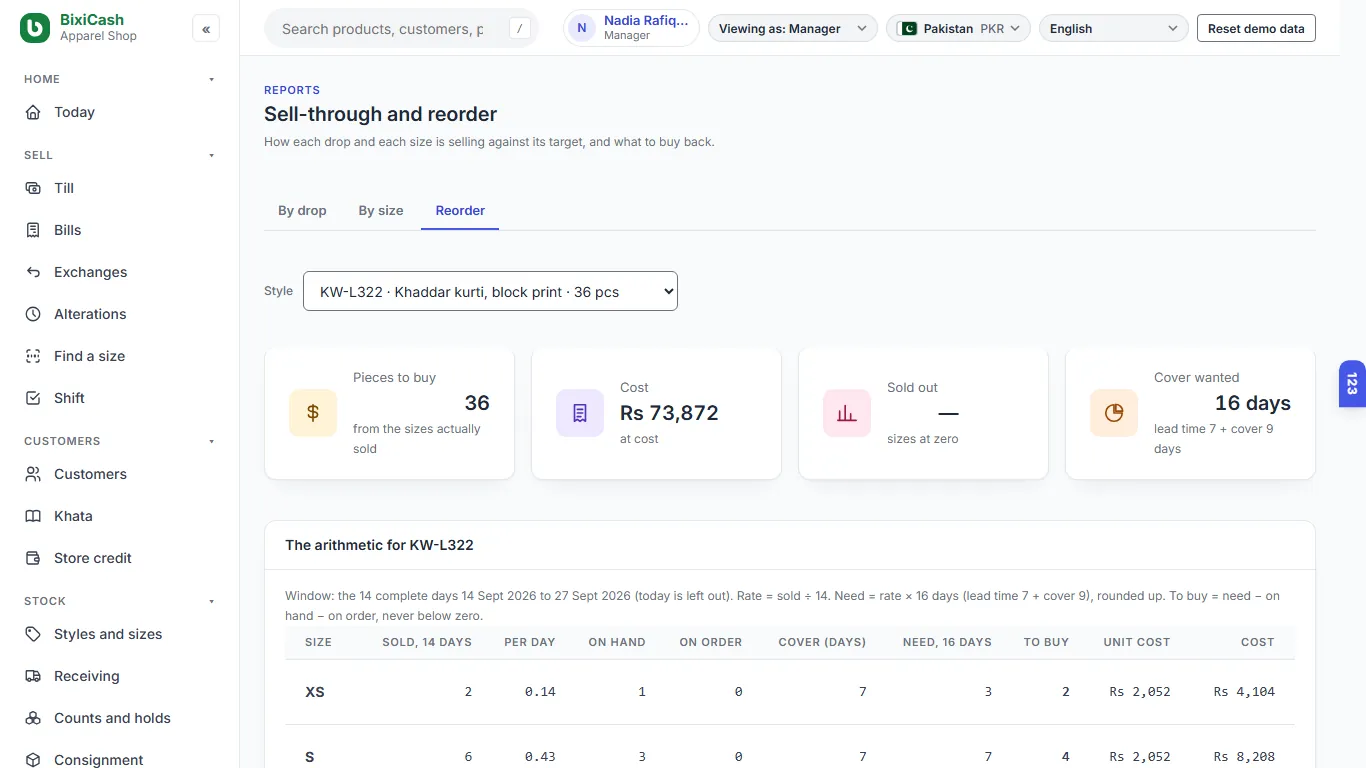Open the Today home icon
This screenshot has width=1366, height=768.
[x=34, y=112]
